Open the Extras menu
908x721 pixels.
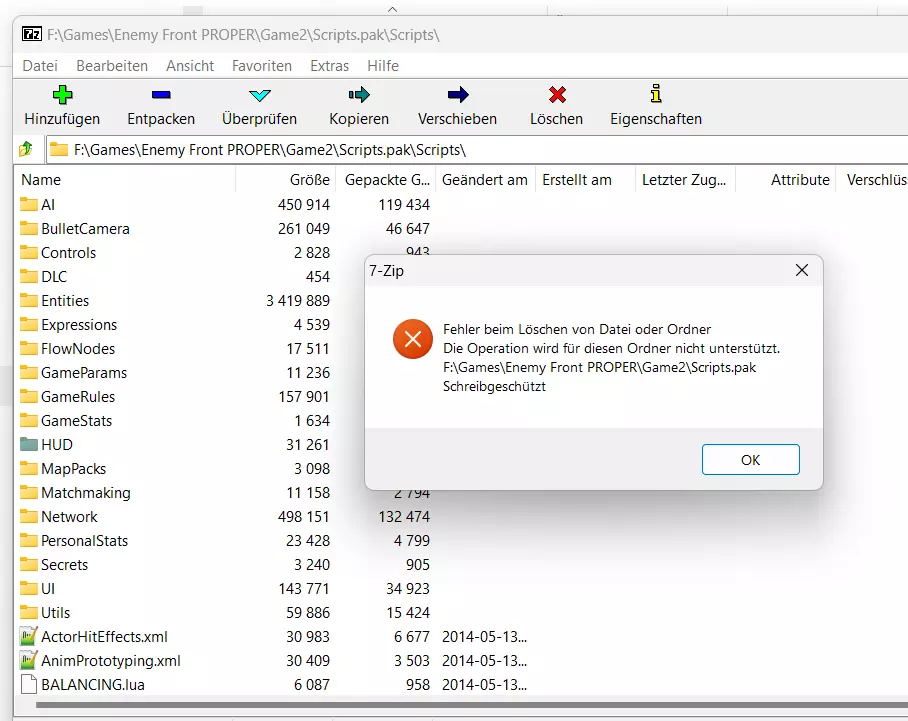329,65
